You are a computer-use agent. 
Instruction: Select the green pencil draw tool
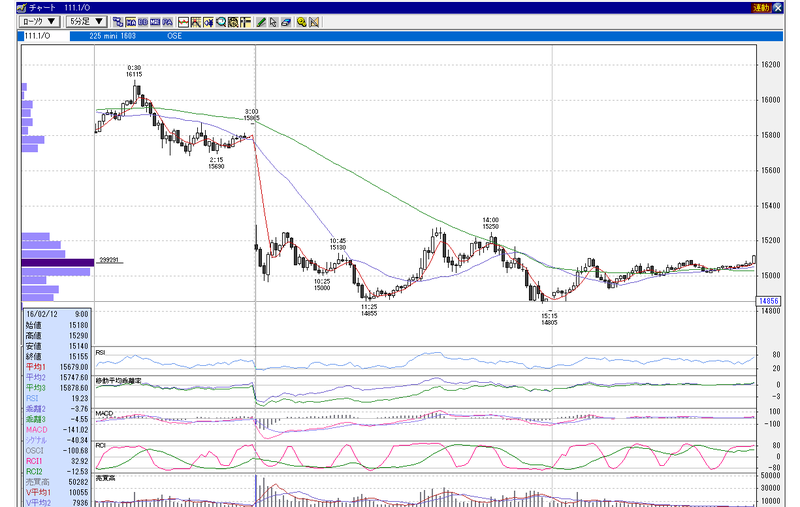click(261, 22)
